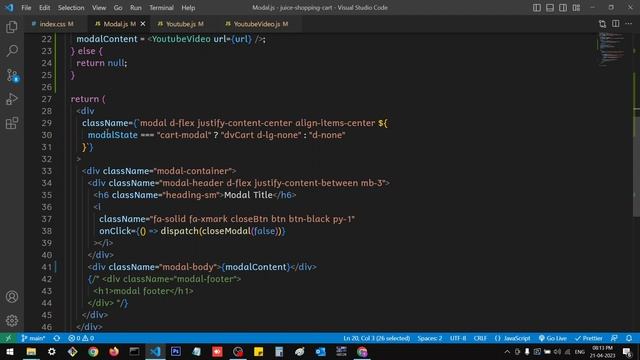Click Ln 20, Col 3 cursor position
The image size is (640, 360).
point(376,338)
